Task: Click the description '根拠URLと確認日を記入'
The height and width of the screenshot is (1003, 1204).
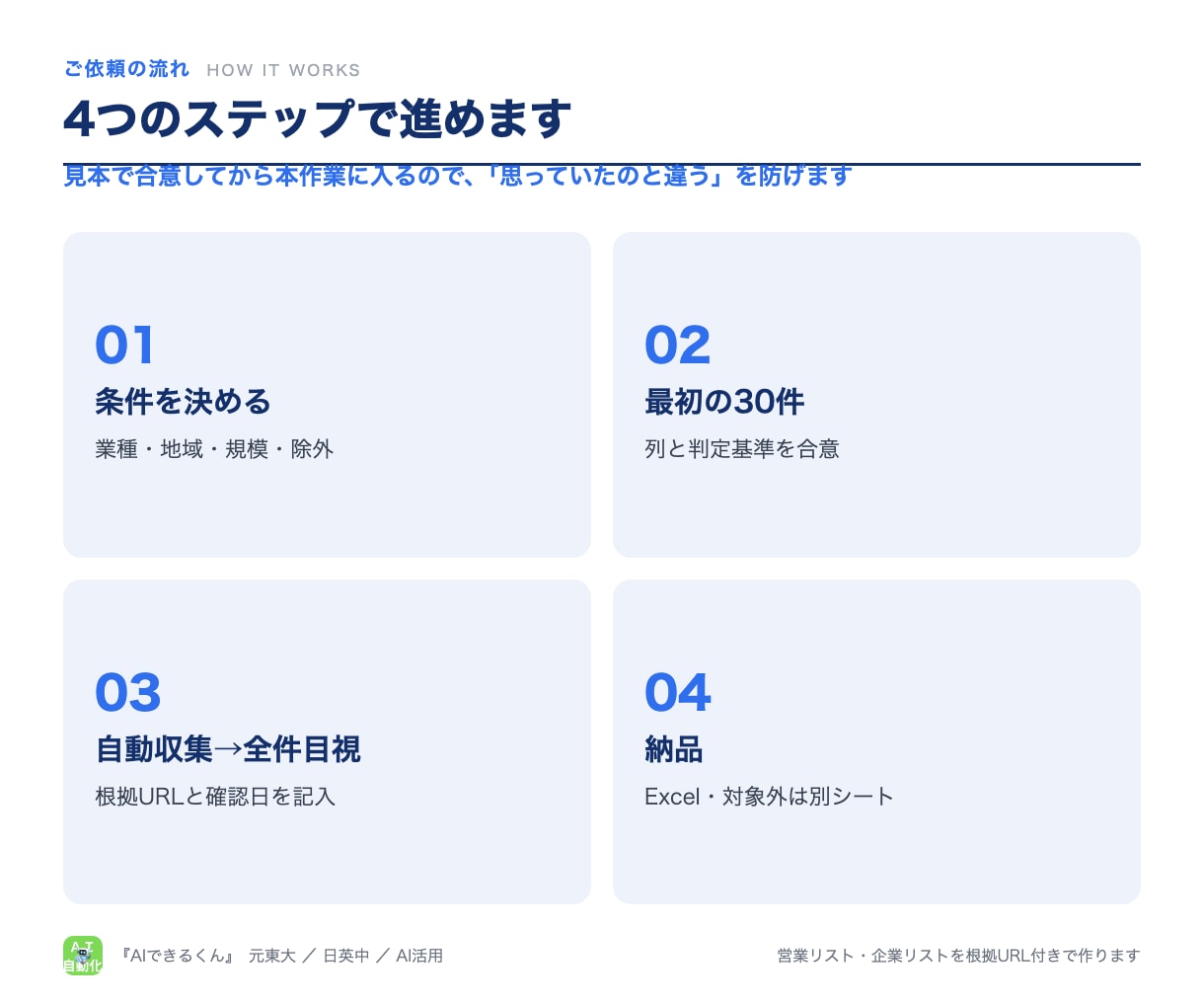Action: (215, 797)
